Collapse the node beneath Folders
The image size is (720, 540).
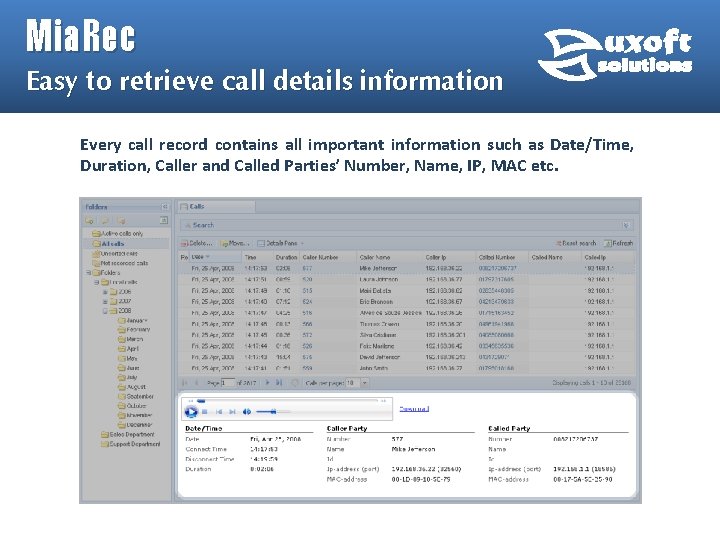tap(96, 282)
